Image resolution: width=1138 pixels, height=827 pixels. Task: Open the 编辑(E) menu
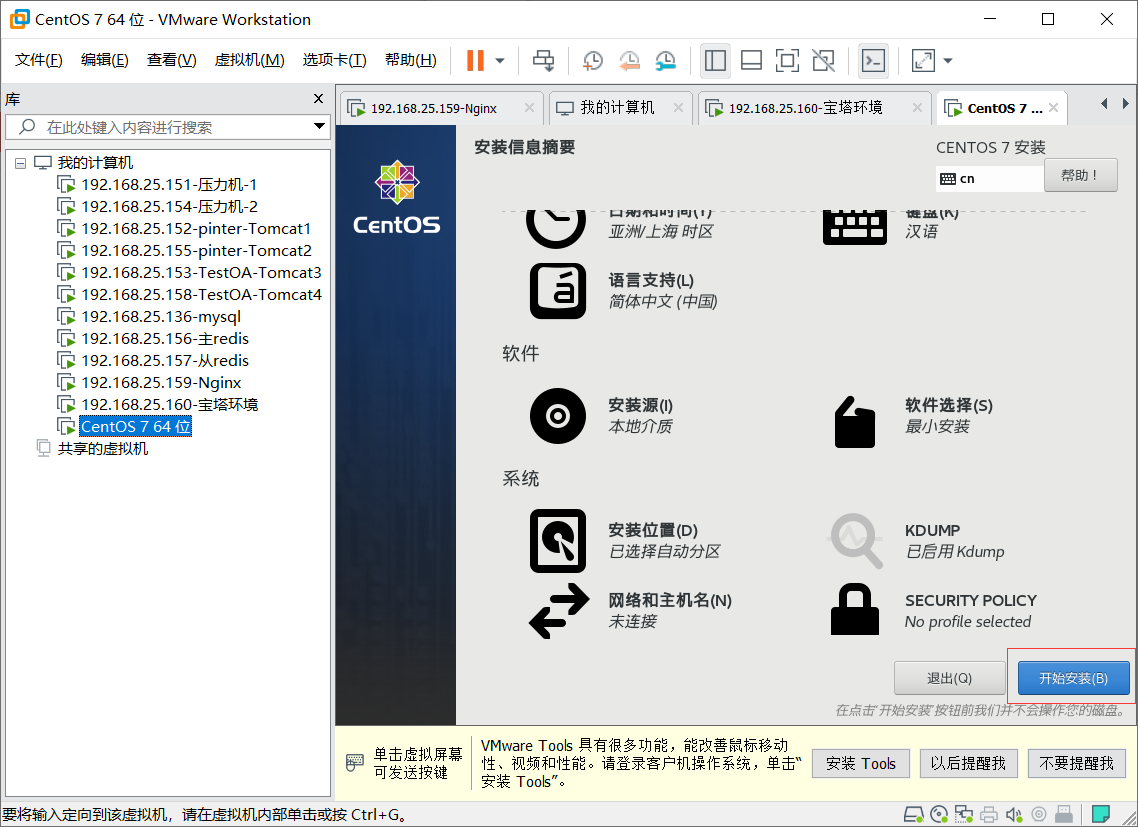[x=105, y=60]
